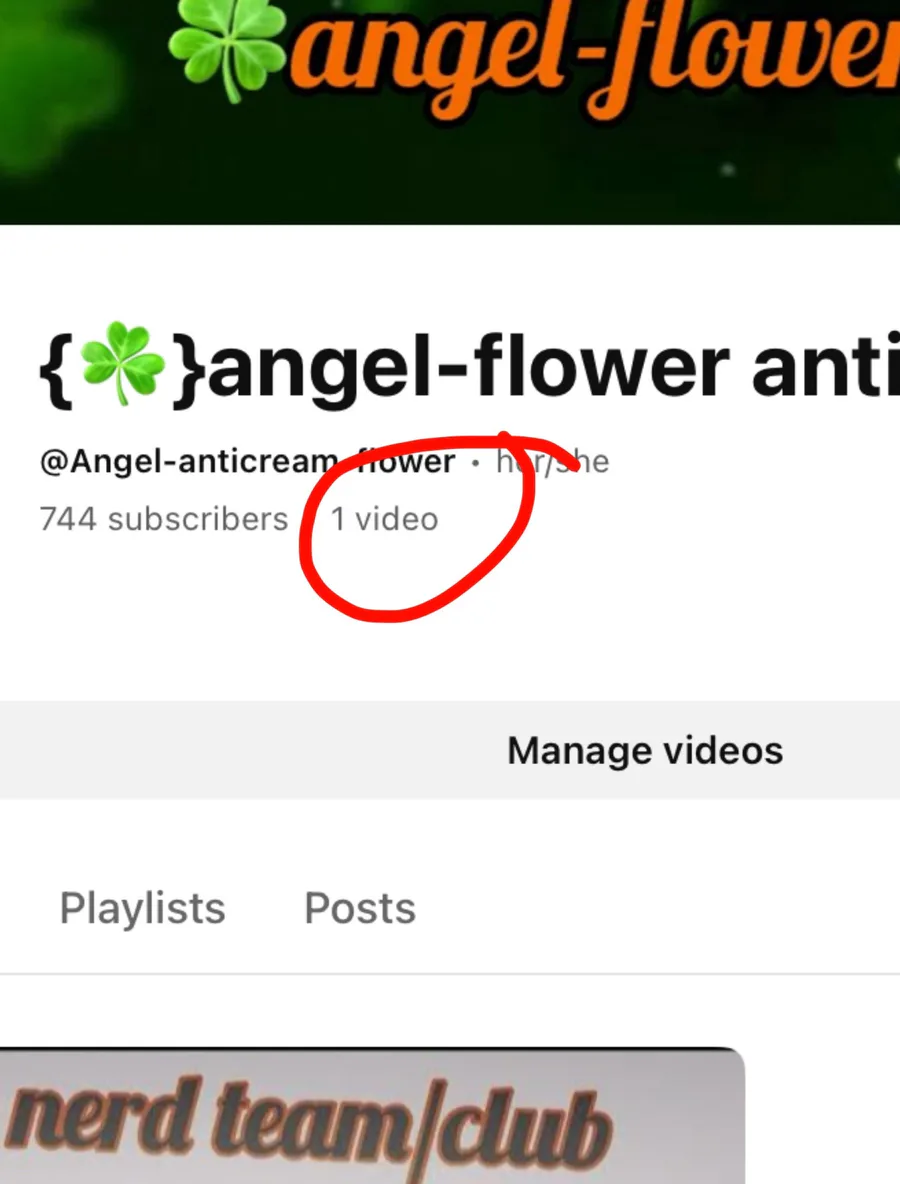
Task: Click the 744 subscribers count
Action: tap(164, 520)
